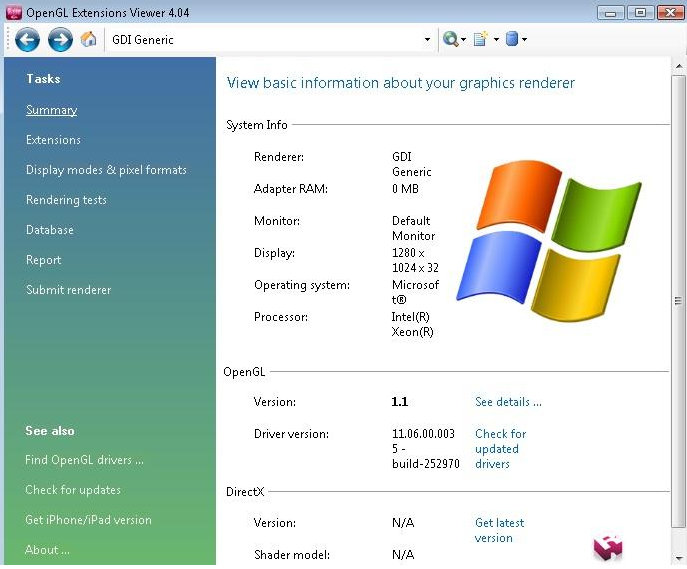
Task: Open dropdown arrow next to document icon
Action: (496, 39)
